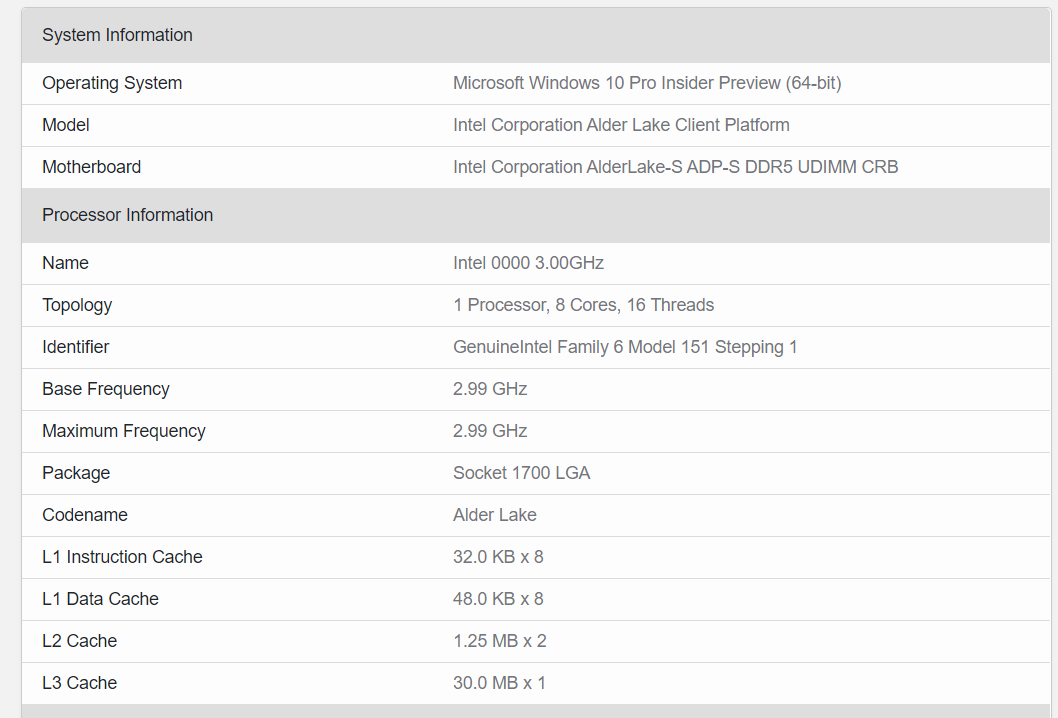
Task: Click the Windows 10 Pro Insider Preview value
Action: coord(646,83)
